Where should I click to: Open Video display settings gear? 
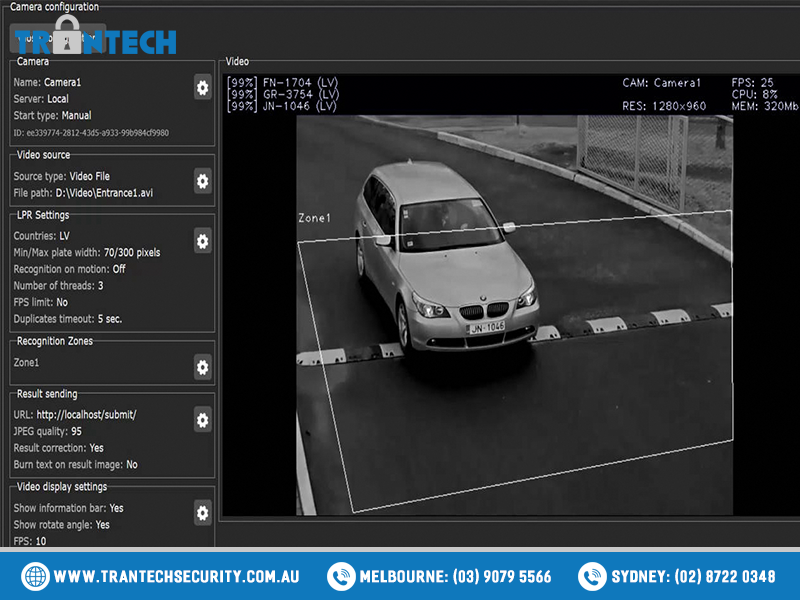pyautogui.click(x=203, y=512)
